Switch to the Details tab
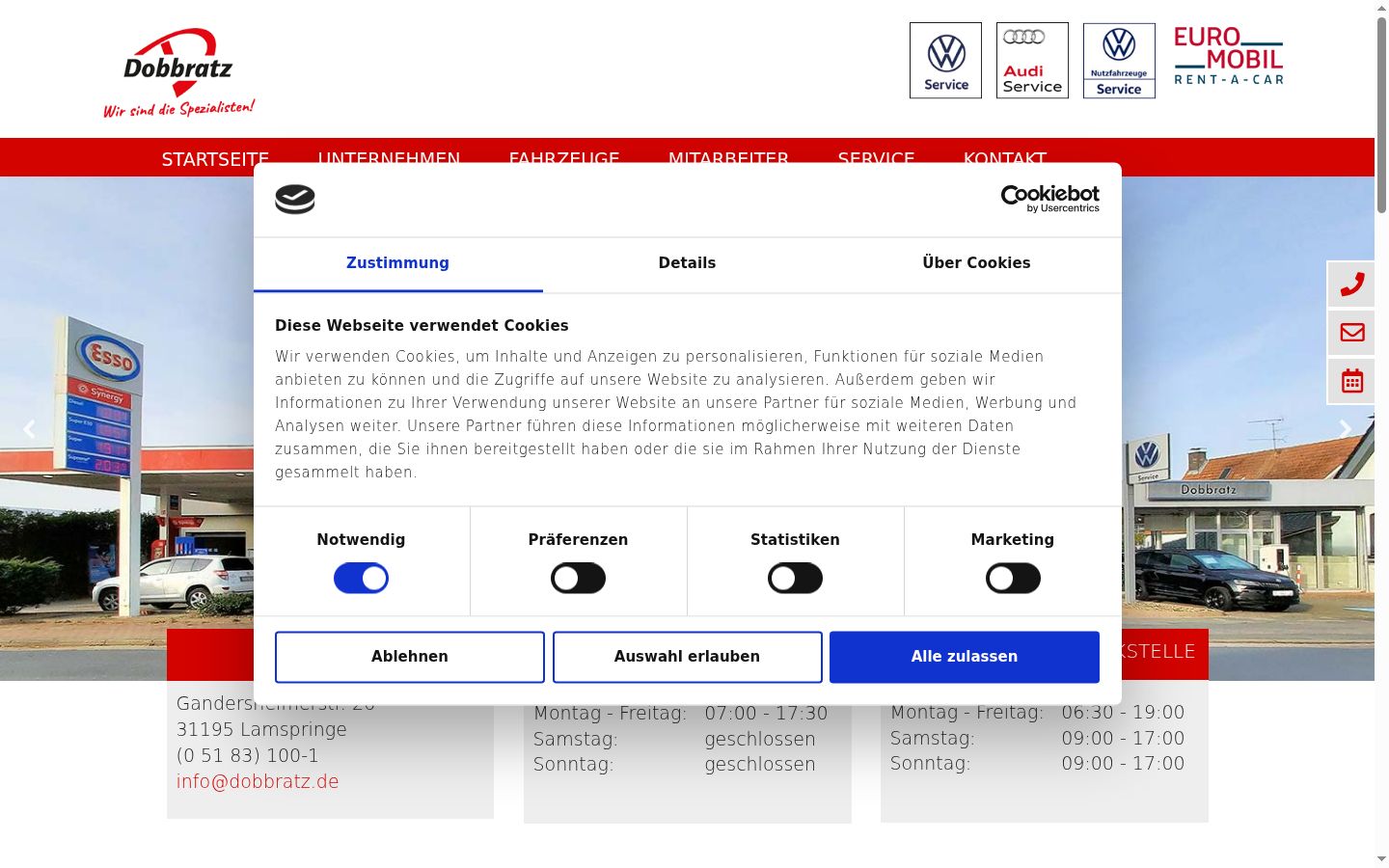The width and height of the screenshot is (1389, 868). [x=687, y=263]
